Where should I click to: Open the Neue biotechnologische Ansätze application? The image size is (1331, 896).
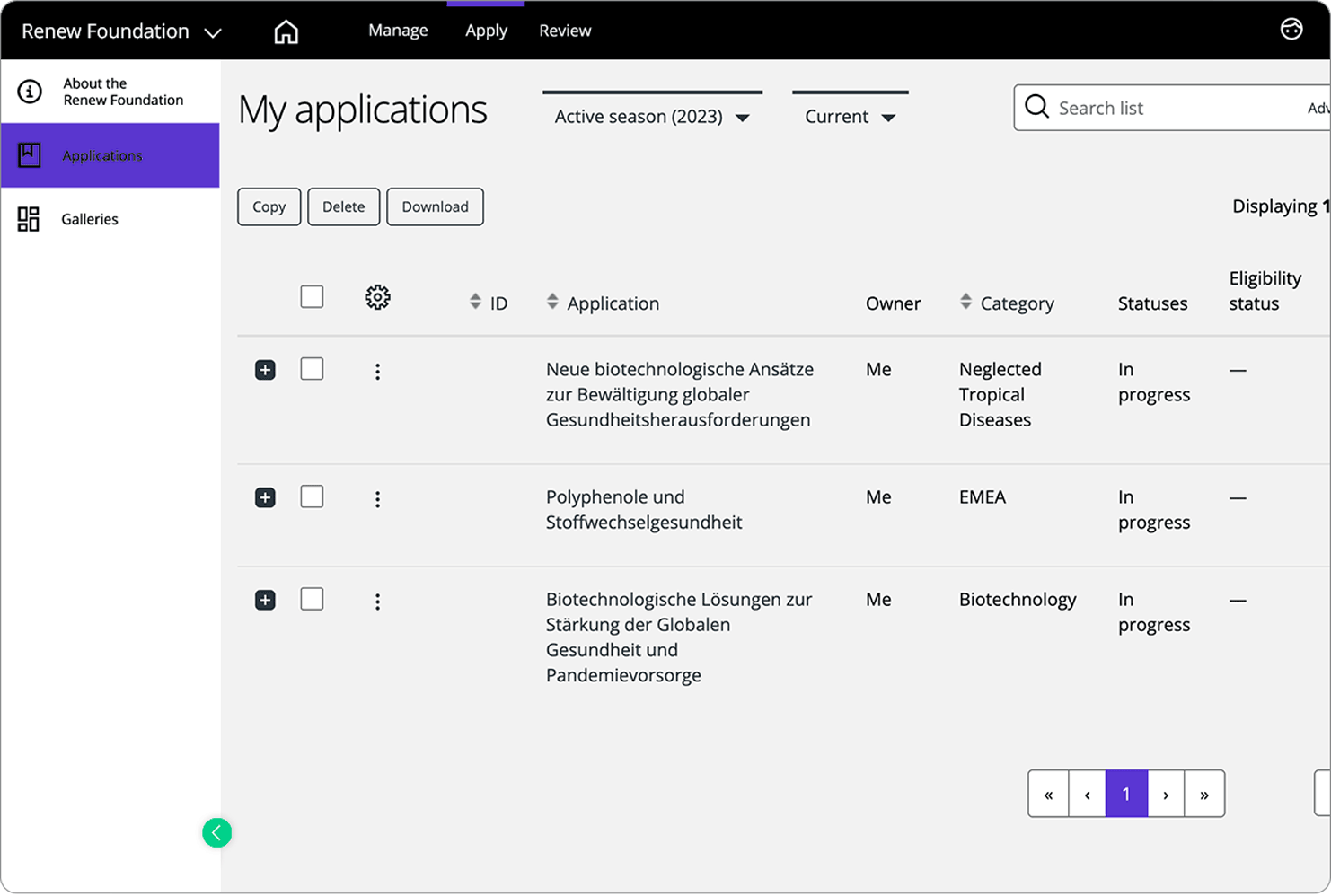(680, 394)
